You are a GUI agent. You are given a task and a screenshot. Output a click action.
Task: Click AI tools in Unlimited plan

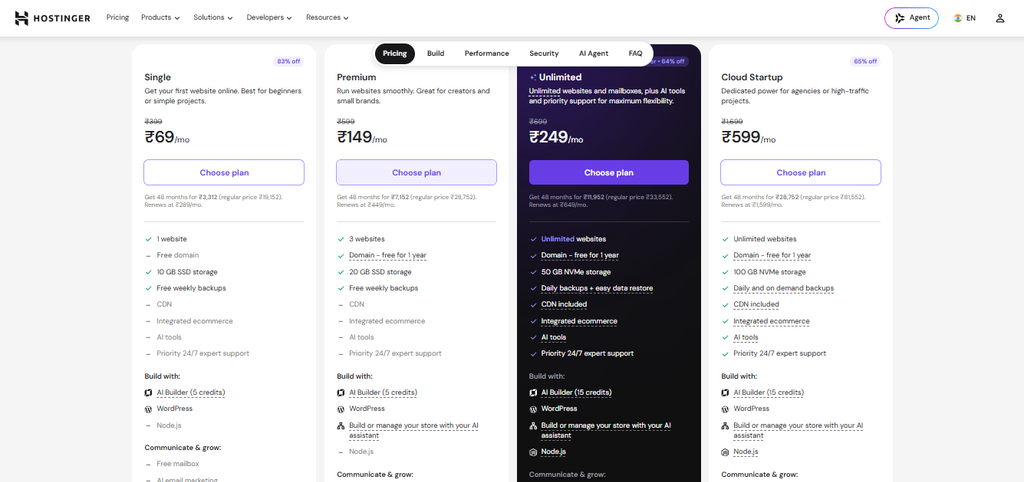[x=553, y=338]
